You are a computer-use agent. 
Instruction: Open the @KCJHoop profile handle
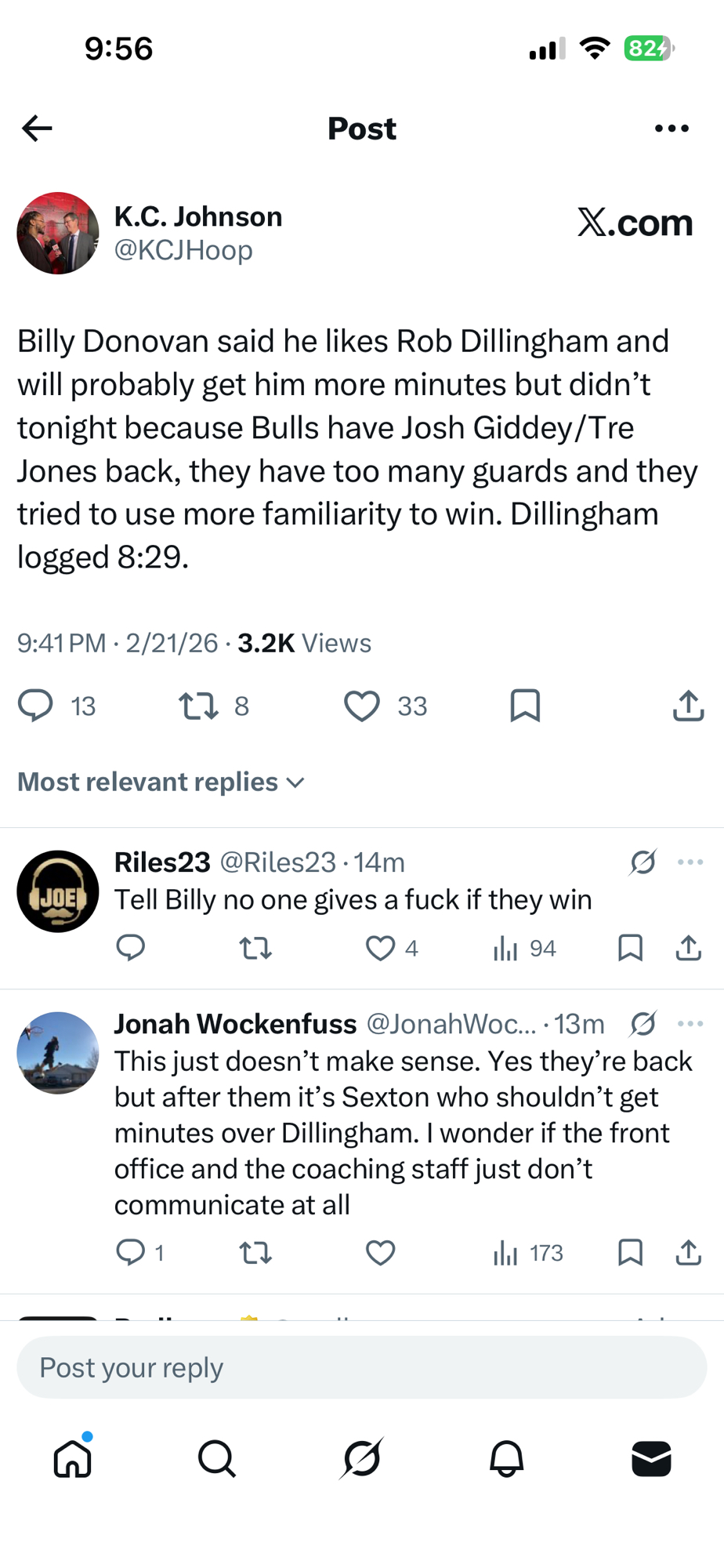pos(183,250)
